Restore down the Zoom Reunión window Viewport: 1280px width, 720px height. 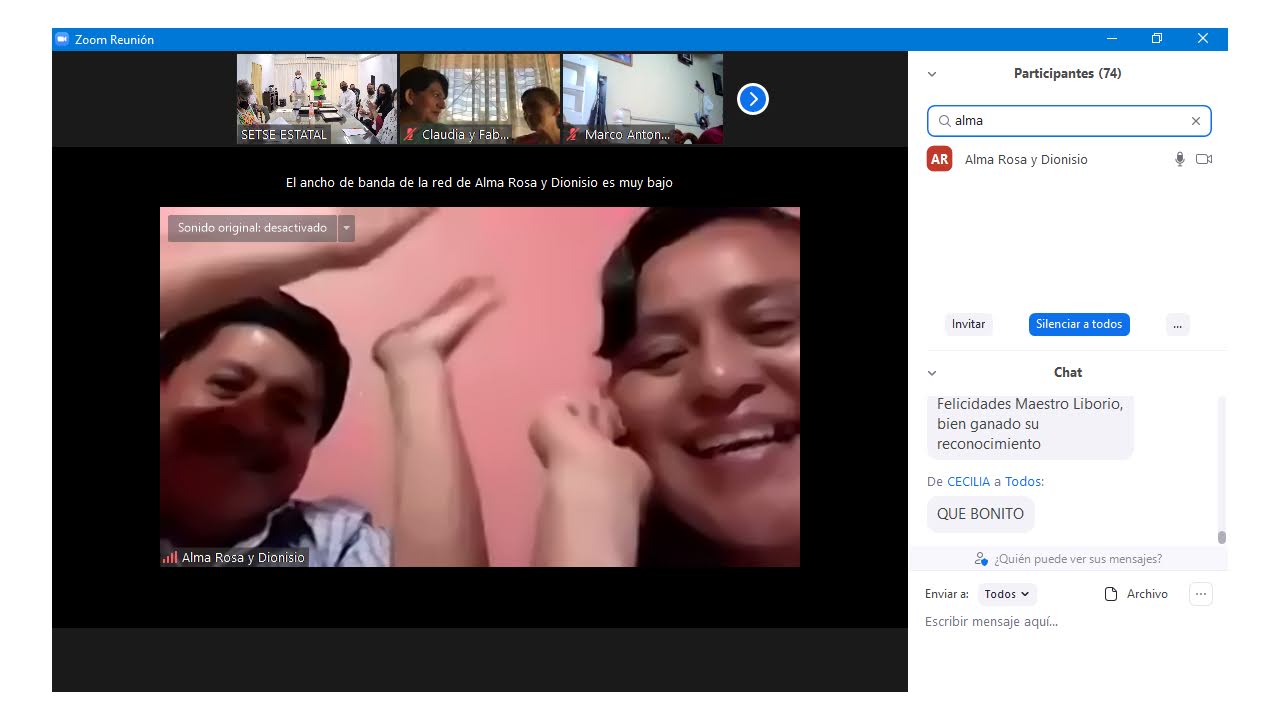tap(1157, 39)
